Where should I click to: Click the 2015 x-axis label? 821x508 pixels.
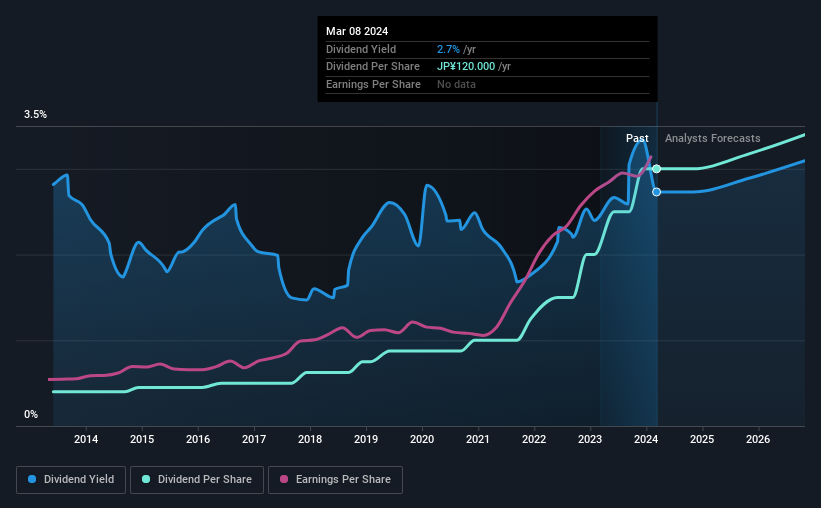(142, 439)
